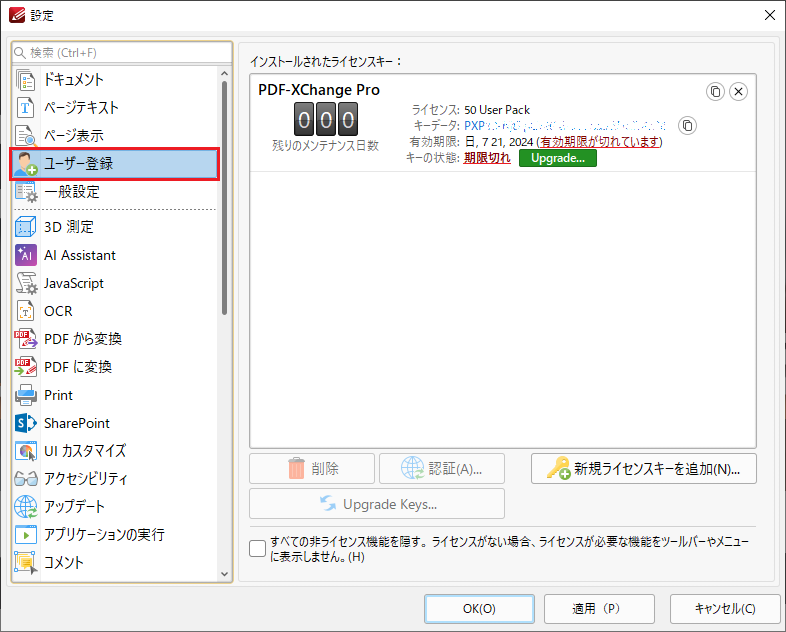The height and width of the screenshot is (632, 786).
Task: Click the ページ表示 magnifier page icon
Action: click(x=26, y=136)
